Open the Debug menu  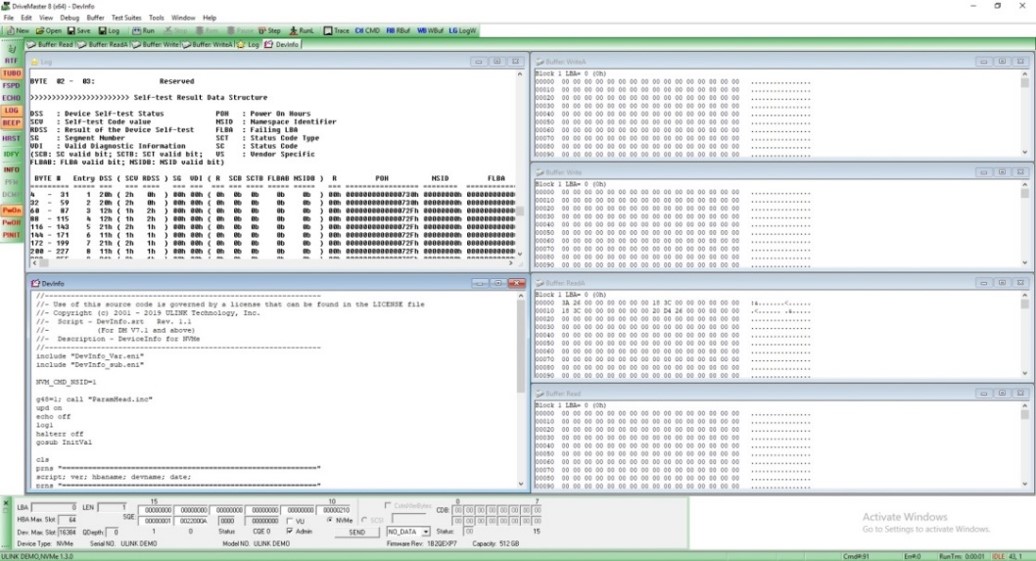pyautogui.click(x=69, y=18)
